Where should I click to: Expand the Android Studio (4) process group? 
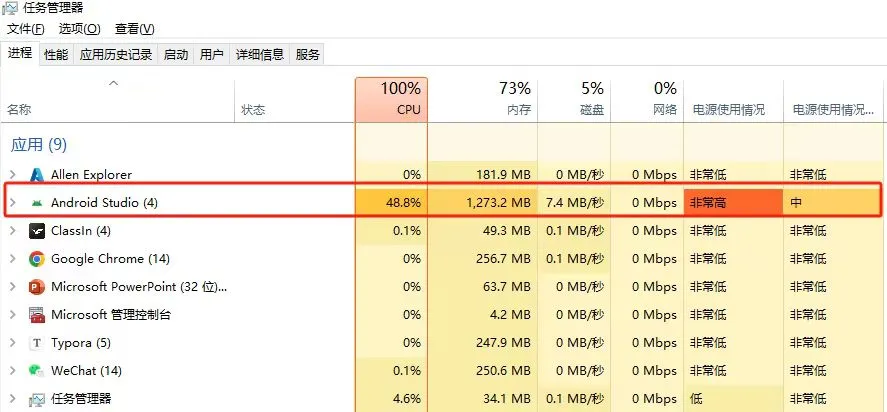click(x=12, y=203)
